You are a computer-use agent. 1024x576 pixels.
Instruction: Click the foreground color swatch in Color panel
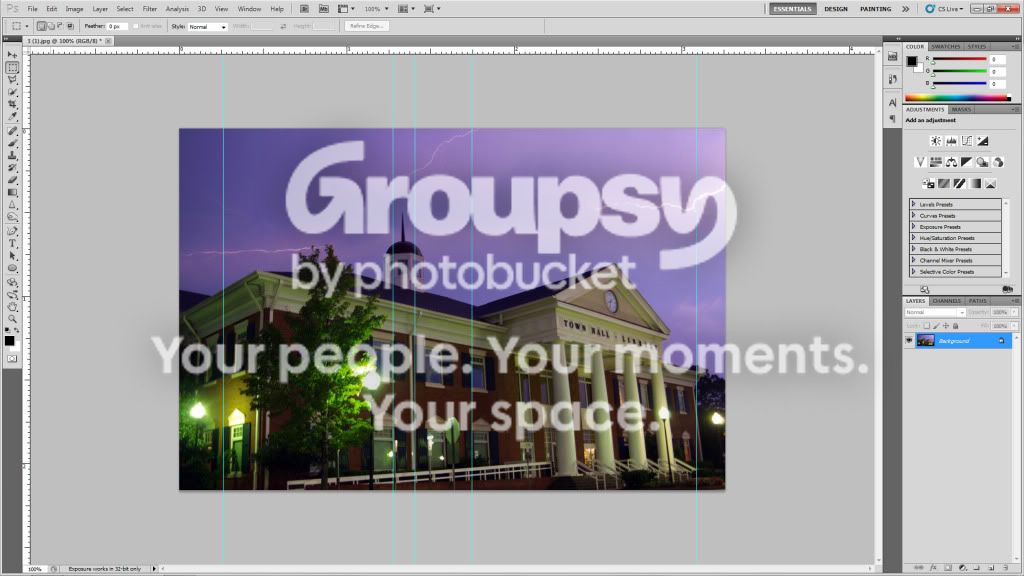click(912, 61)
